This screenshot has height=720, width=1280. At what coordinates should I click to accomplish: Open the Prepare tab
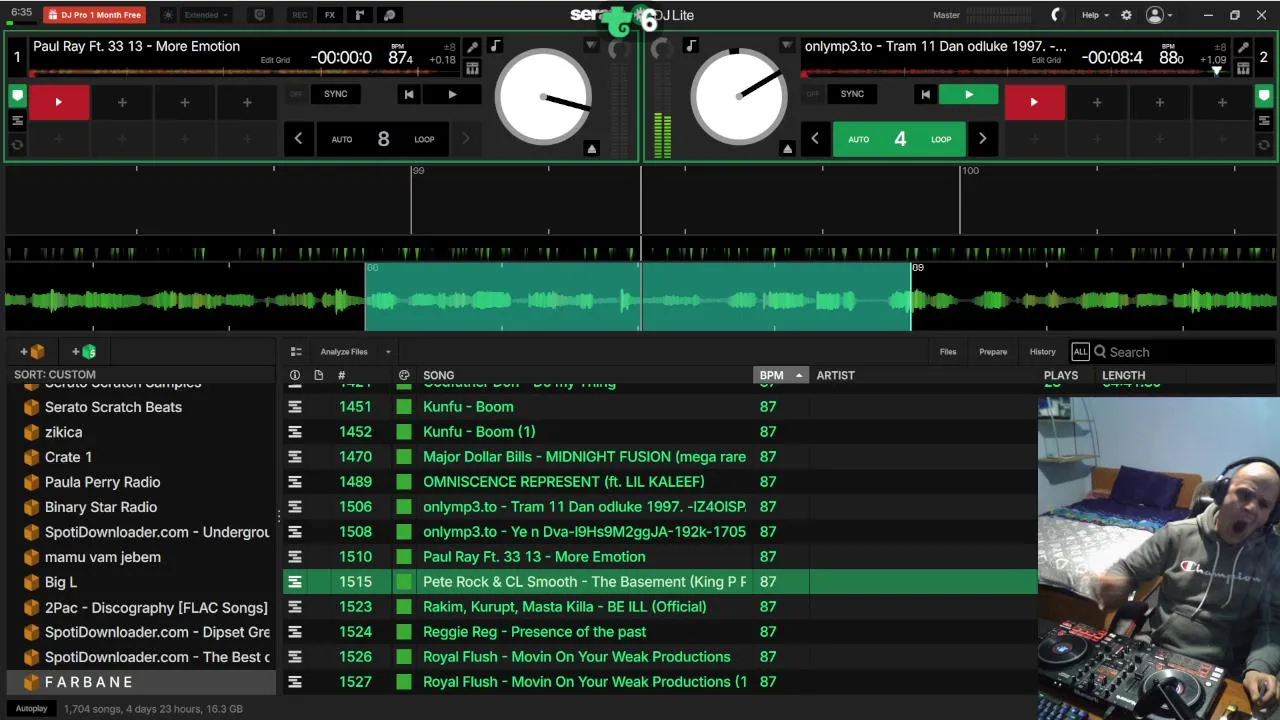click(x=993, y=352)
